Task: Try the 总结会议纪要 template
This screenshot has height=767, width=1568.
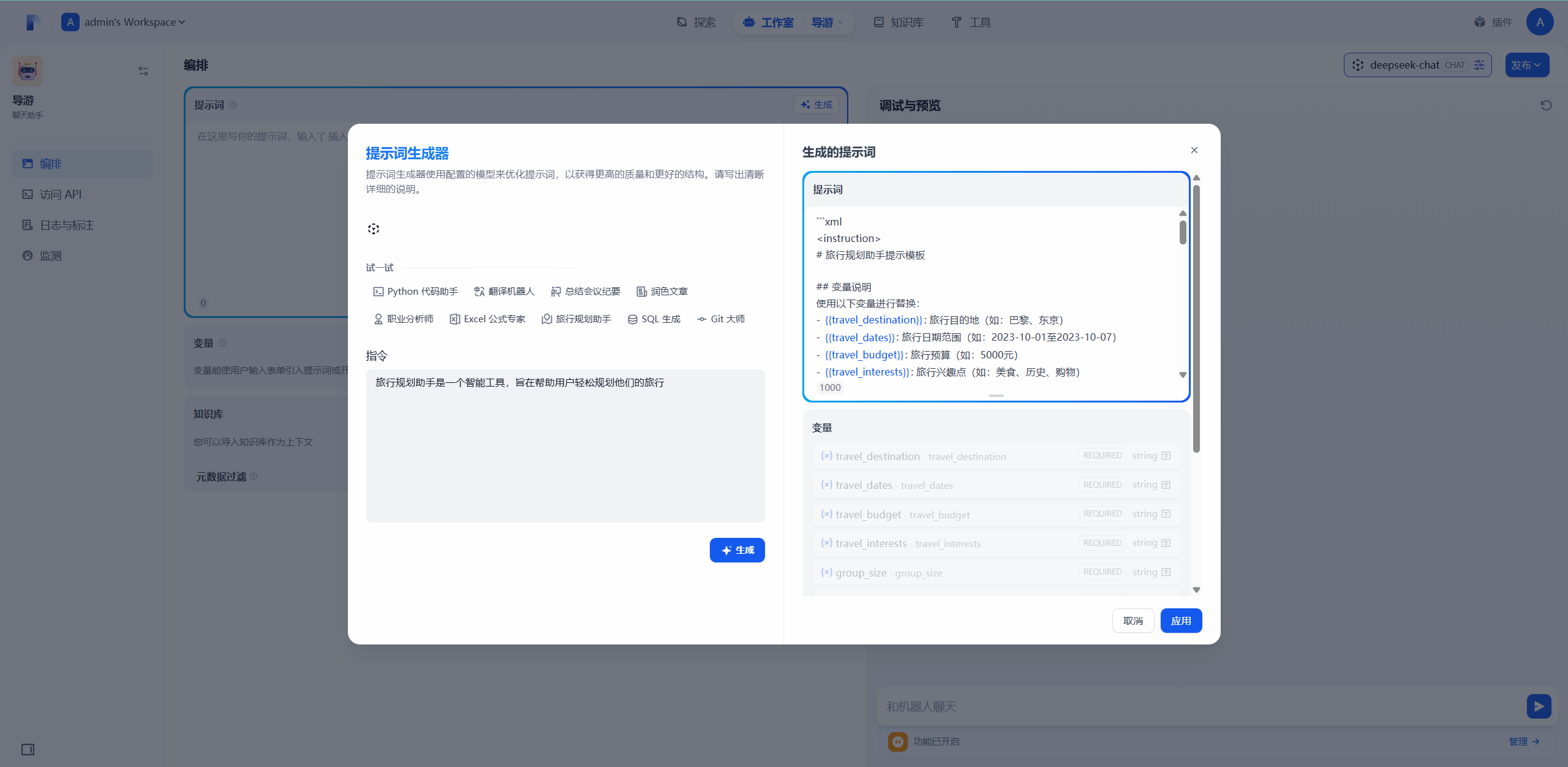Action: pos(586,292)
